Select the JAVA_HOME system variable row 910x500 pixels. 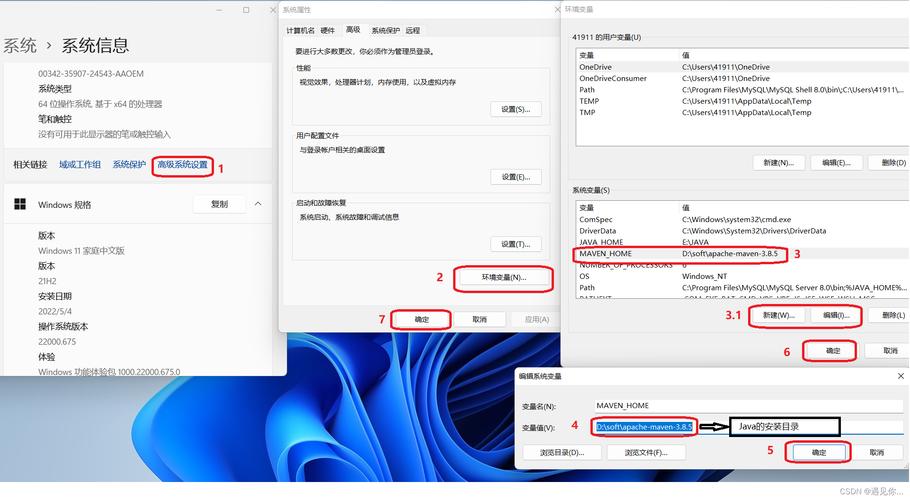tap(742, 242)
